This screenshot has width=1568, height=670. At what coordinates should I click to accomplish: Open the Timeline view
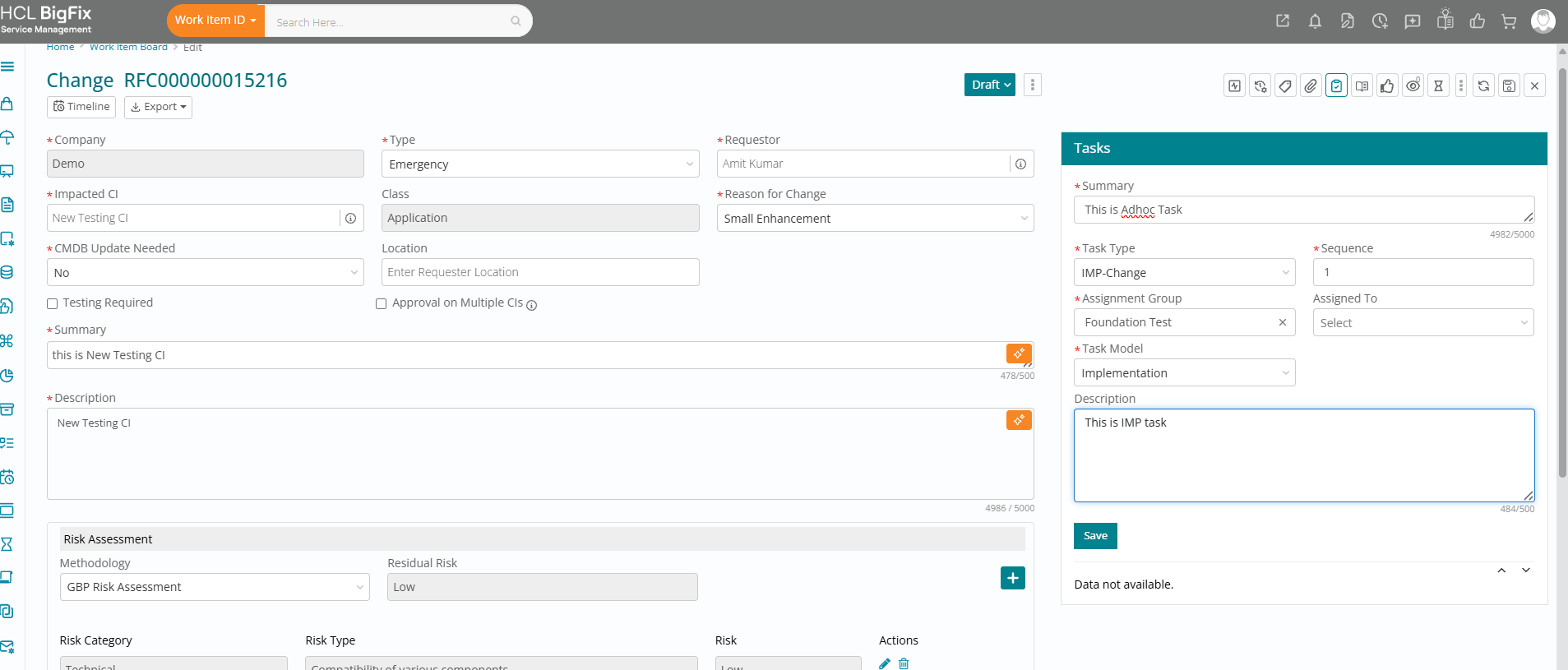point(81,107)
